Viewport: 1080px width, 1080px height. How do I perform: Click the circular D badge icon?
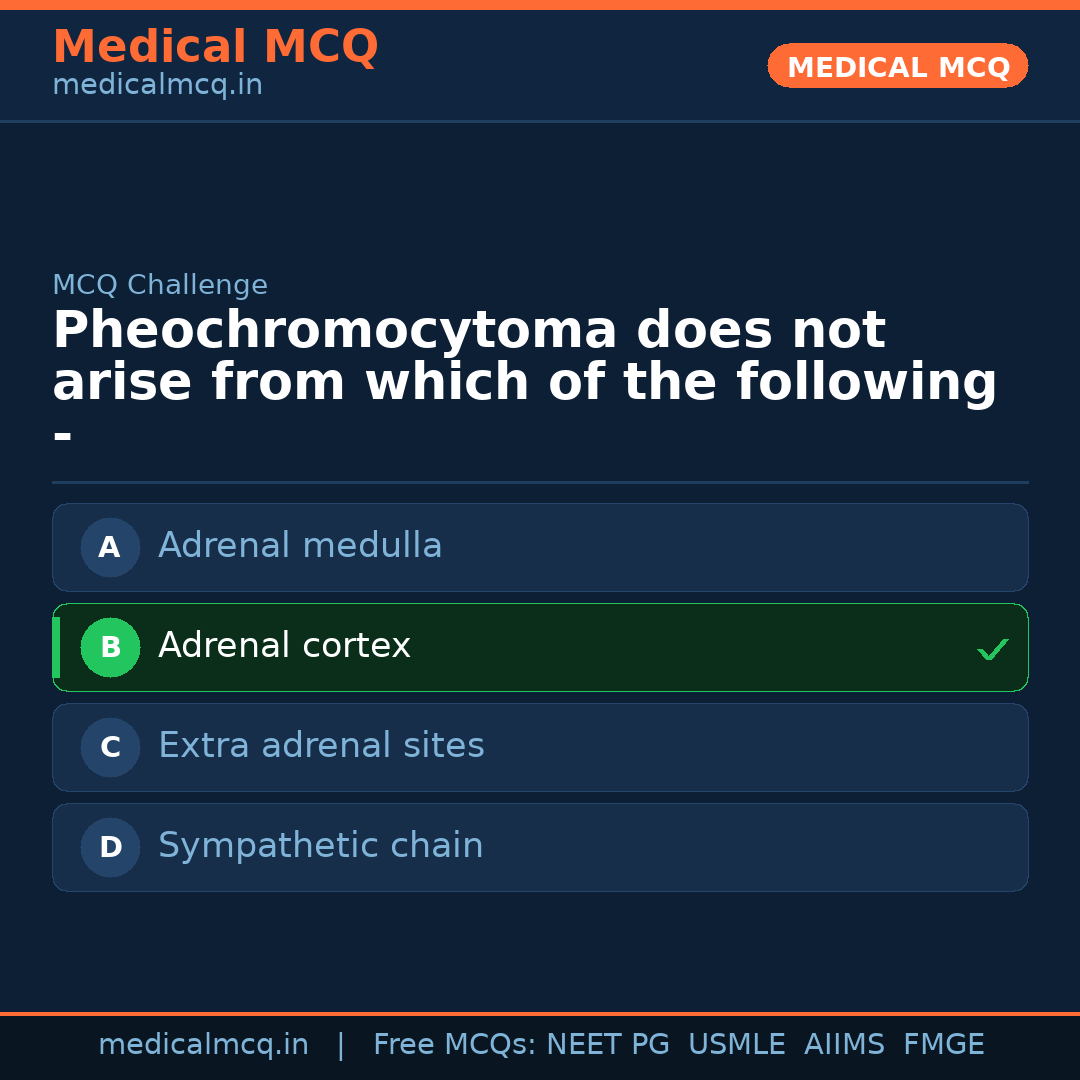pos(110,847)
